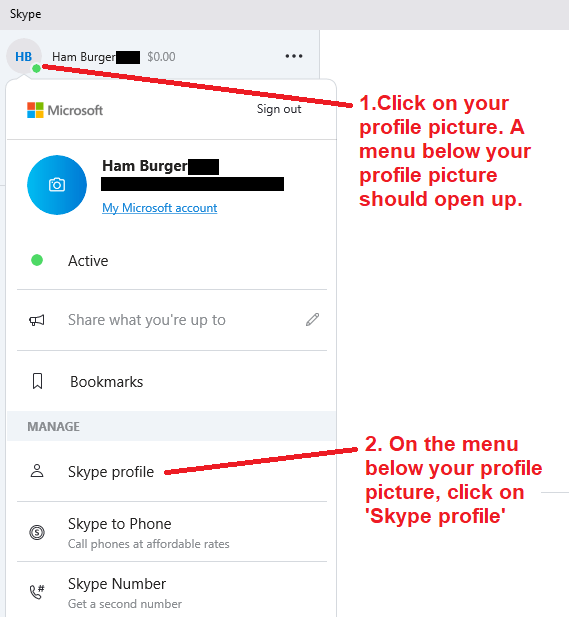The height and width of the screenshot is (617, 569).
Task: Select Skype to Phone menu entry
Action: click(x=172, y=532)
